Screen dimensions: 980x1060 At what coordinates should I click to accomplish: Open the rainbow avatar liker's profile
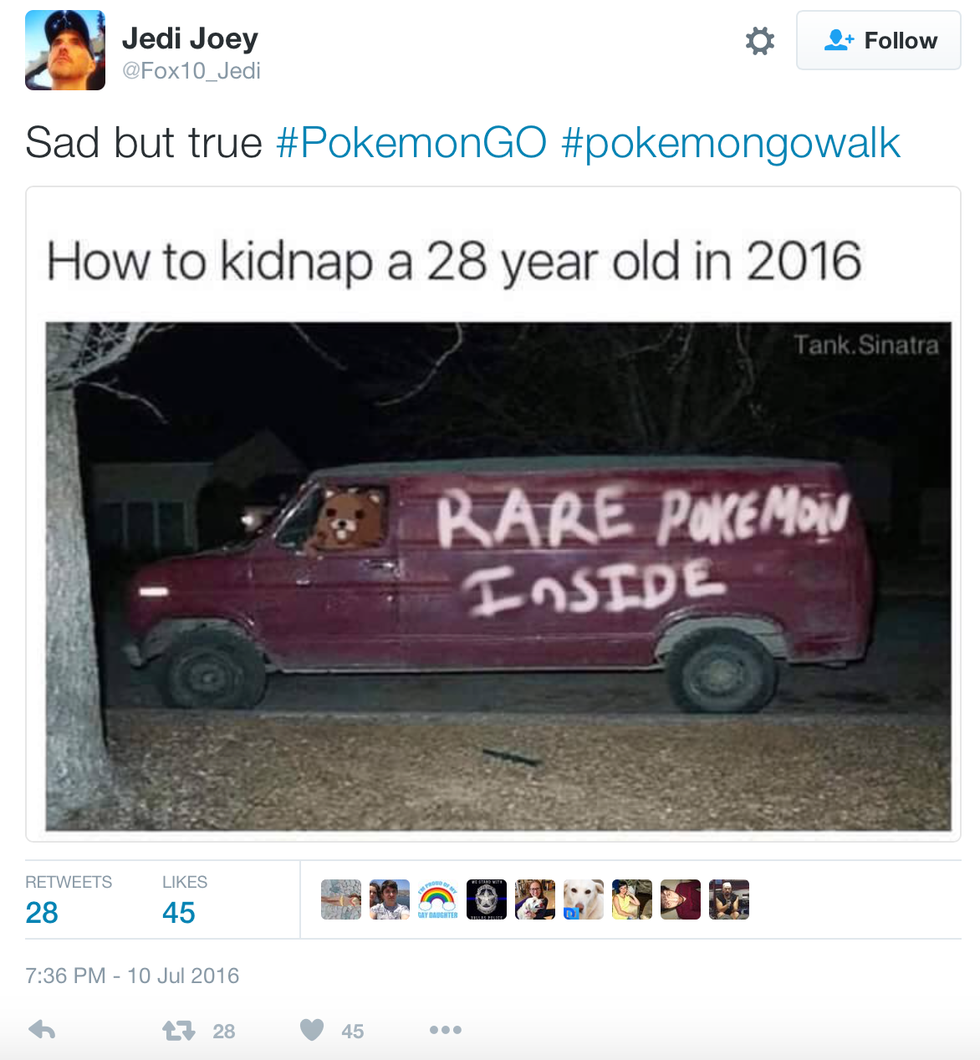click(438, 899)
